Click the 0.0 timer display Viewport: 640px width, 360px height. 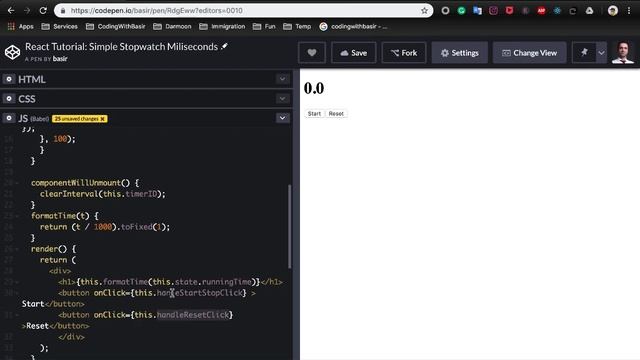pyautogui.click(x=314, y=88)
